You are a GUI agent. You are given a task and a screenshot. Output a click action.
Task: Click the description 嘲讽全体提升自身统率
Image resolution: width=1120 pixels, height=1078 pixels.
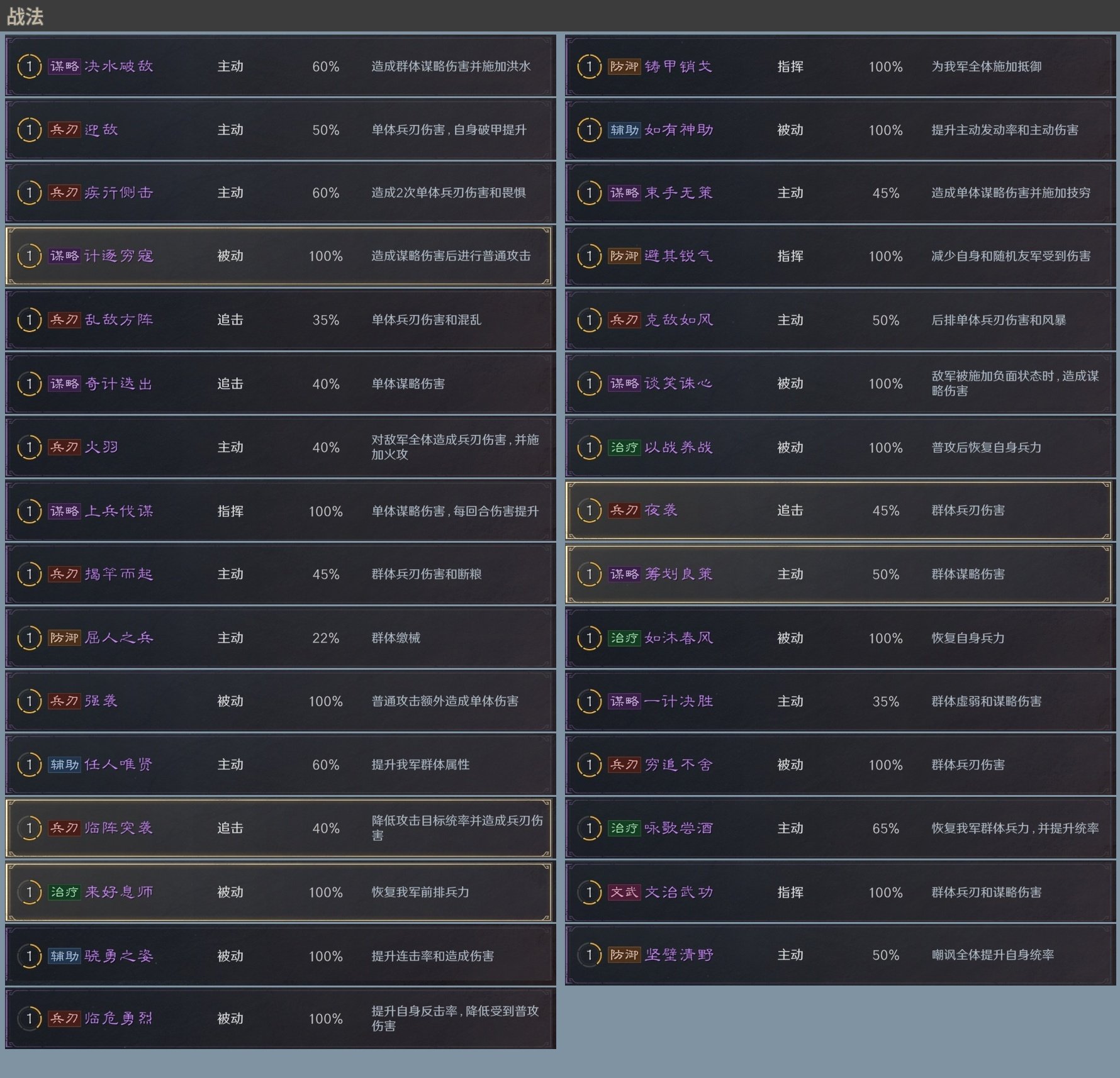pos(993,955)
